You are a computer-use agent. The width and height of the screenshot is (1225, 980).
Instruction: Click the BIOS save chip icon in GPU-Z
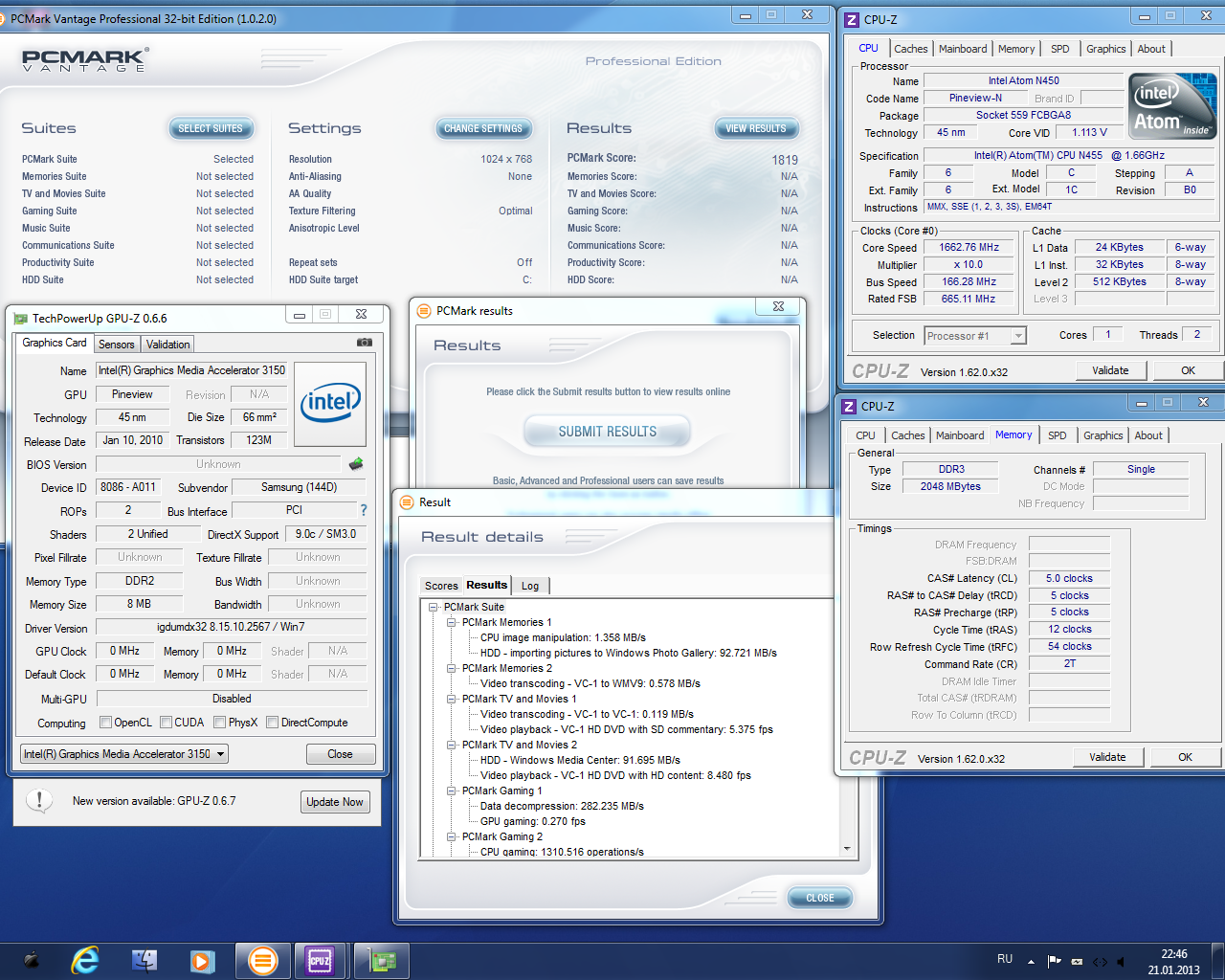tap(356, 464)
